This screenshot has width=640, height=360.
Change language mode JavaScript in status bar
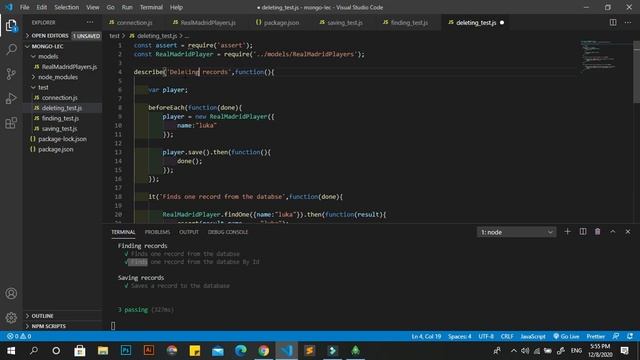click(x=533, y=336)
